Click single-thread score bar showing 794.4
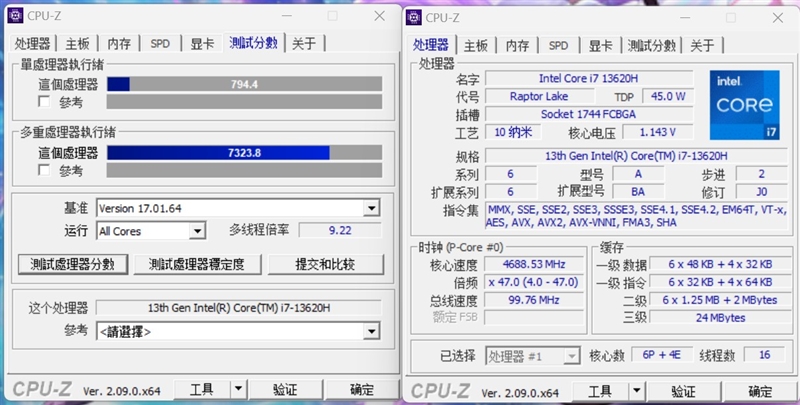 point(244,84)
